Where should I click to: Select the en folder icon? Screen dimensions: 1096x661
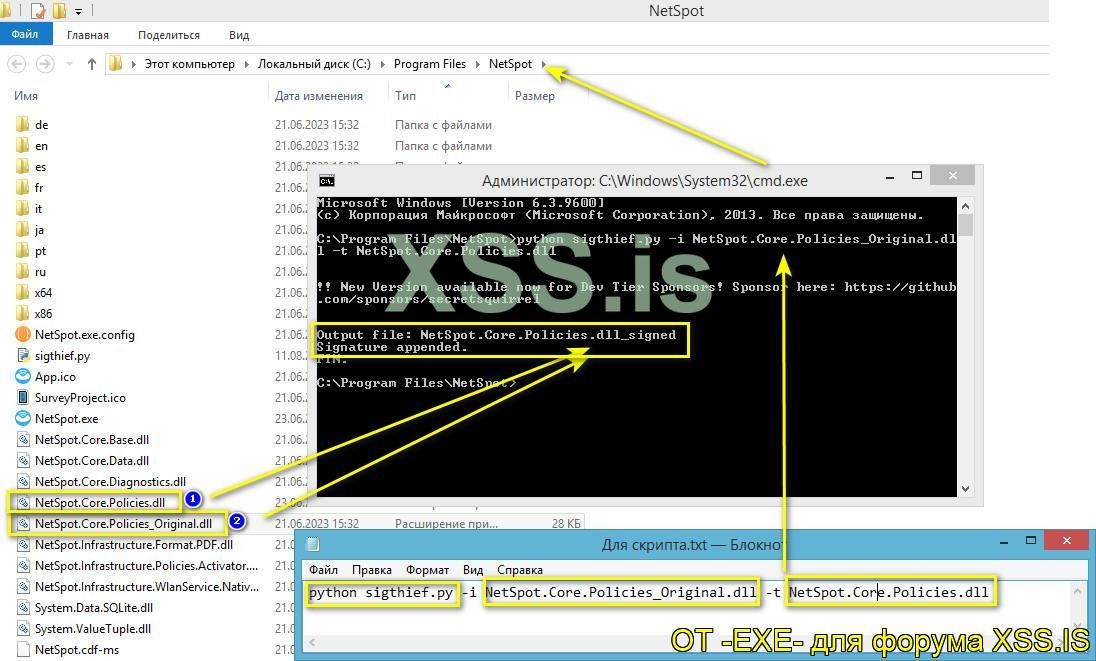tap(22, 145)
